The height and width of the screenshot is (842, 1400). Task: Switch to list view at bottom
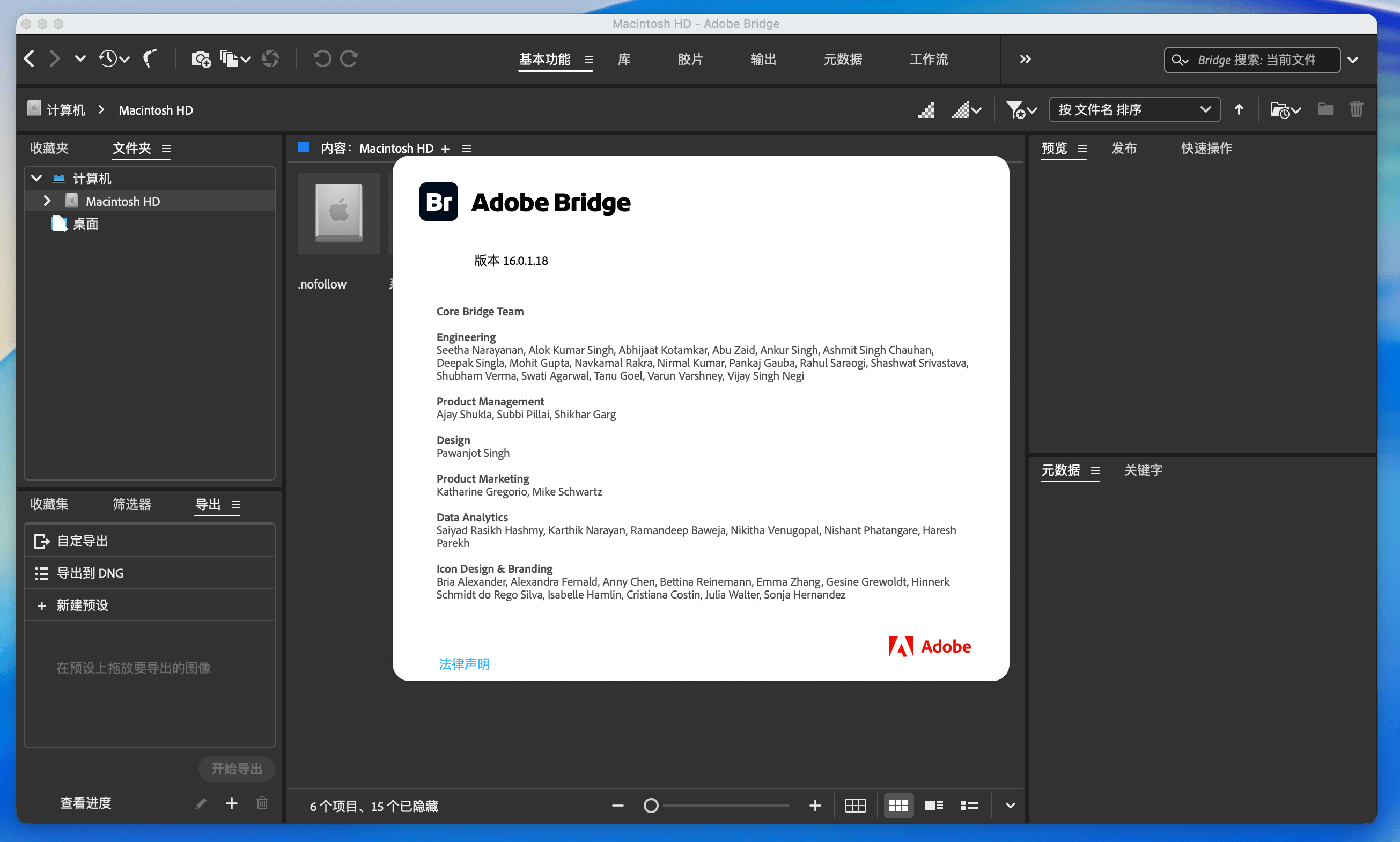point(969,805)
